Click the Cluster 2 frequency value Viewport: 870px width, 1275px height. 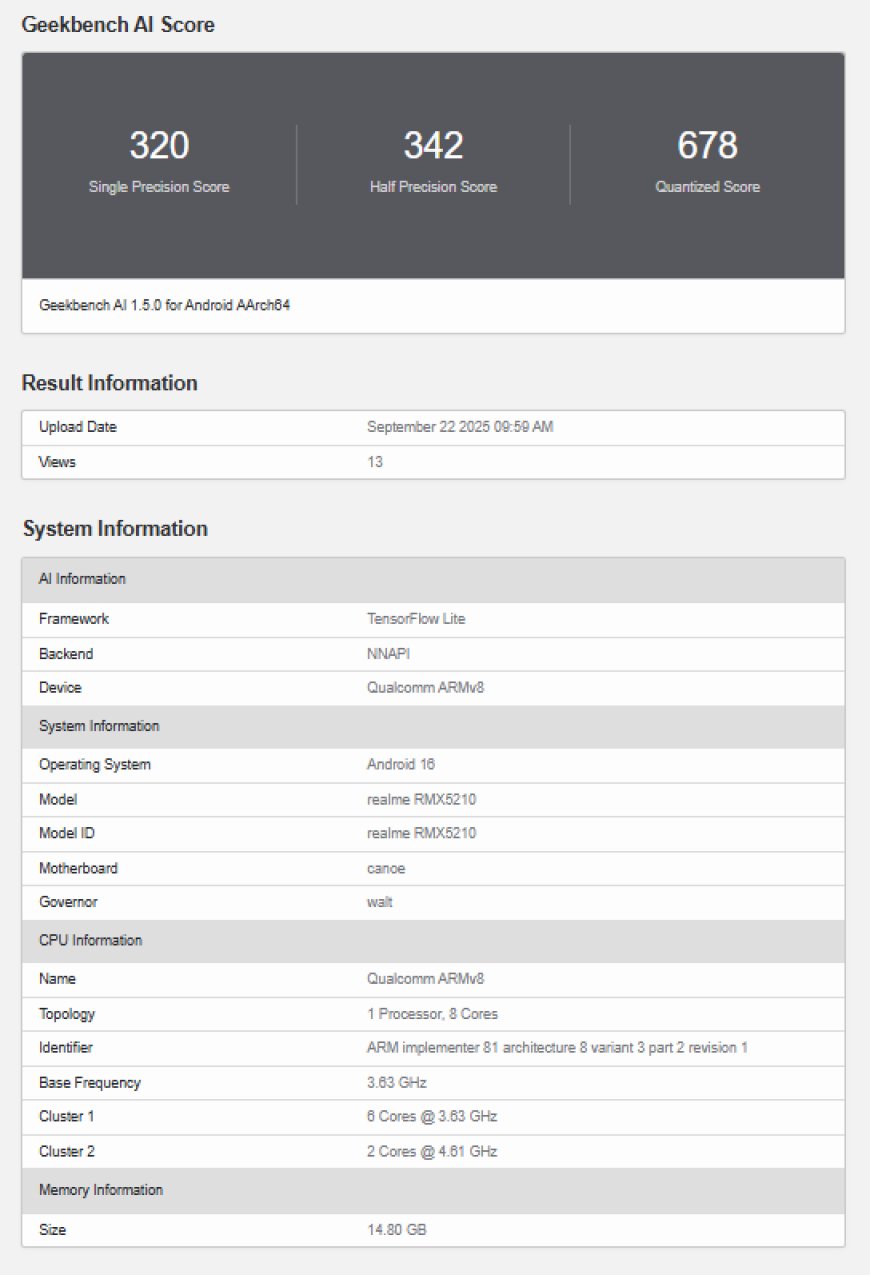(x=432, y=1151)
